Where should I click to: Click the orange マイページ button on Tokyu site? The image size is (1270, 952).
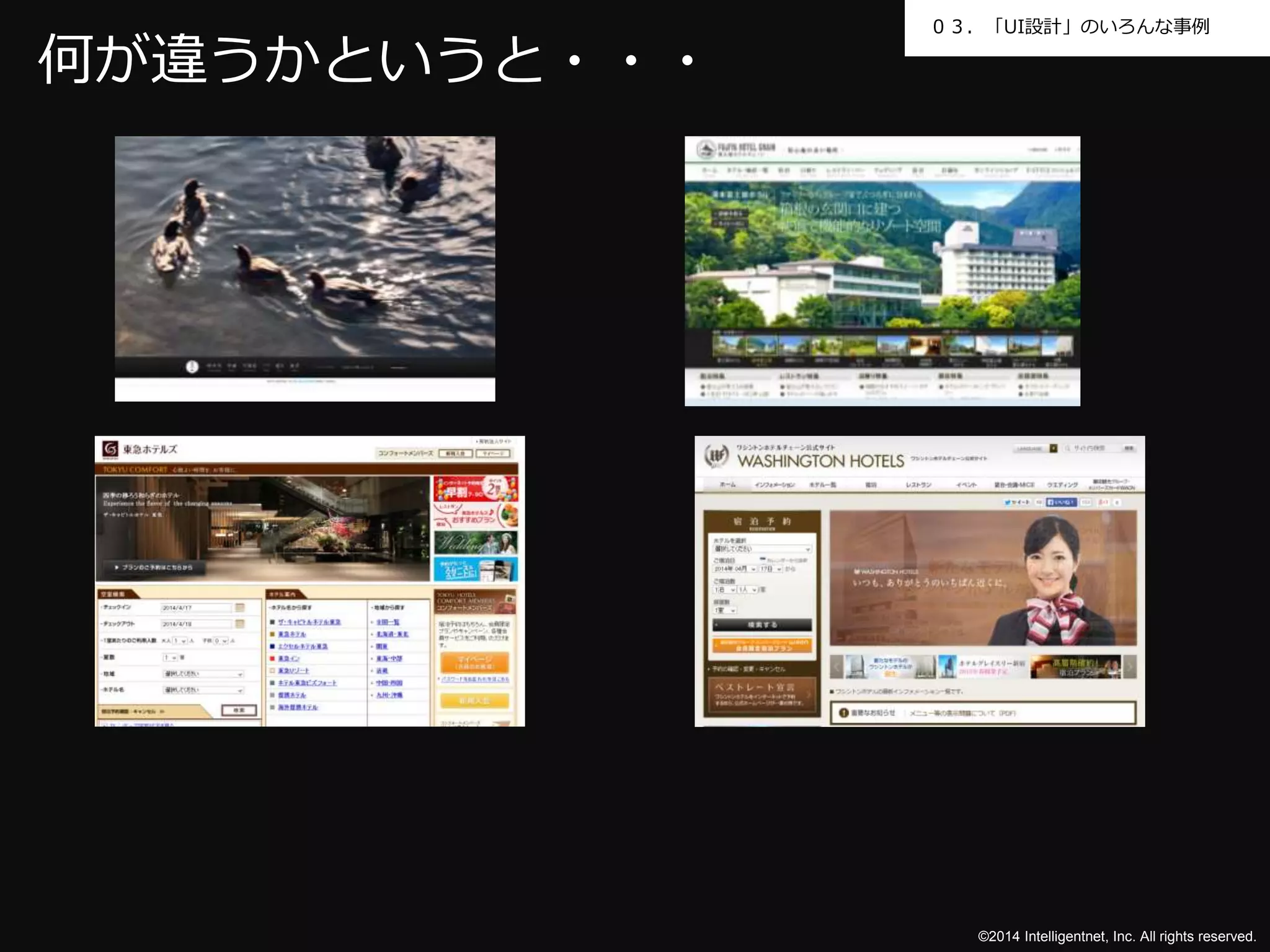474,663
